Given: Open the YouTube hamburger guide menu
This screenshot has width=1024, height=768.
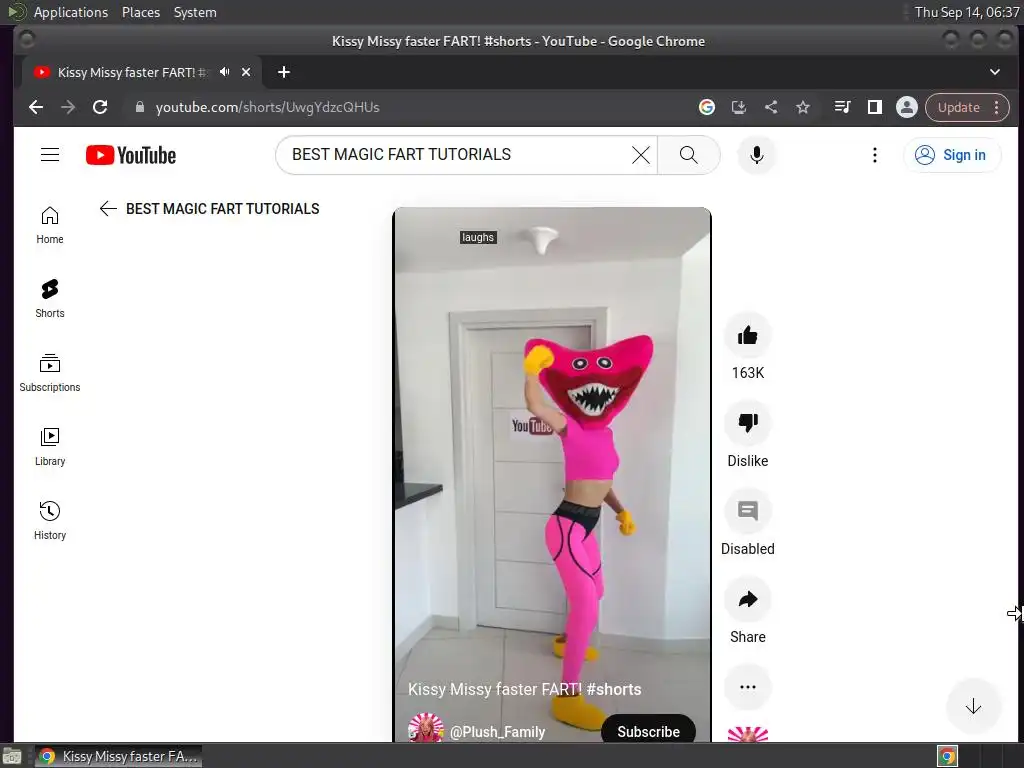Looking at the screenshot, I should (50, 155).
